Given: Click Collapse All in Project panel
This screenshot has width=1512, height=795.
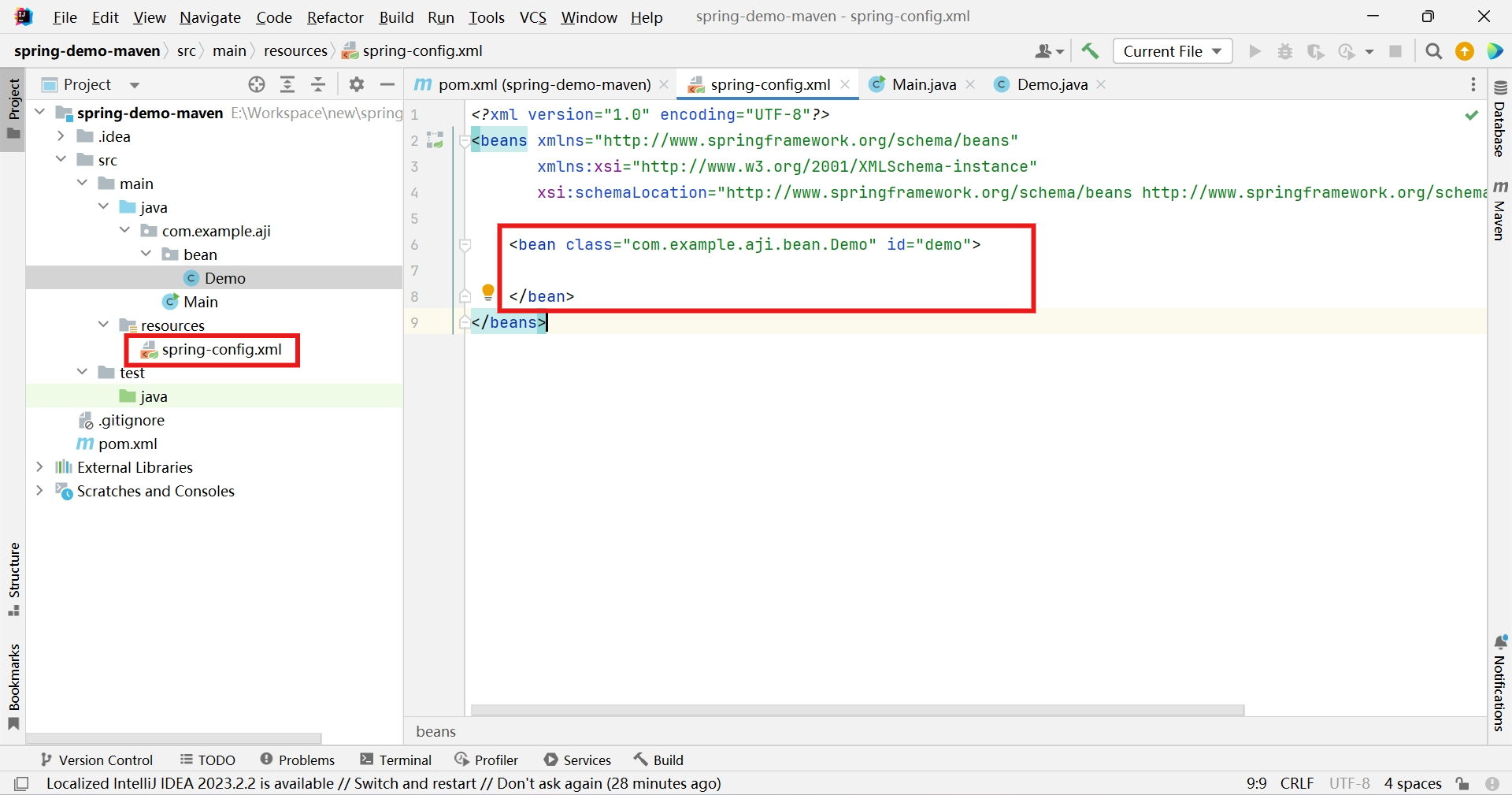Looking at the screenshot, I should tap(318, 84).
